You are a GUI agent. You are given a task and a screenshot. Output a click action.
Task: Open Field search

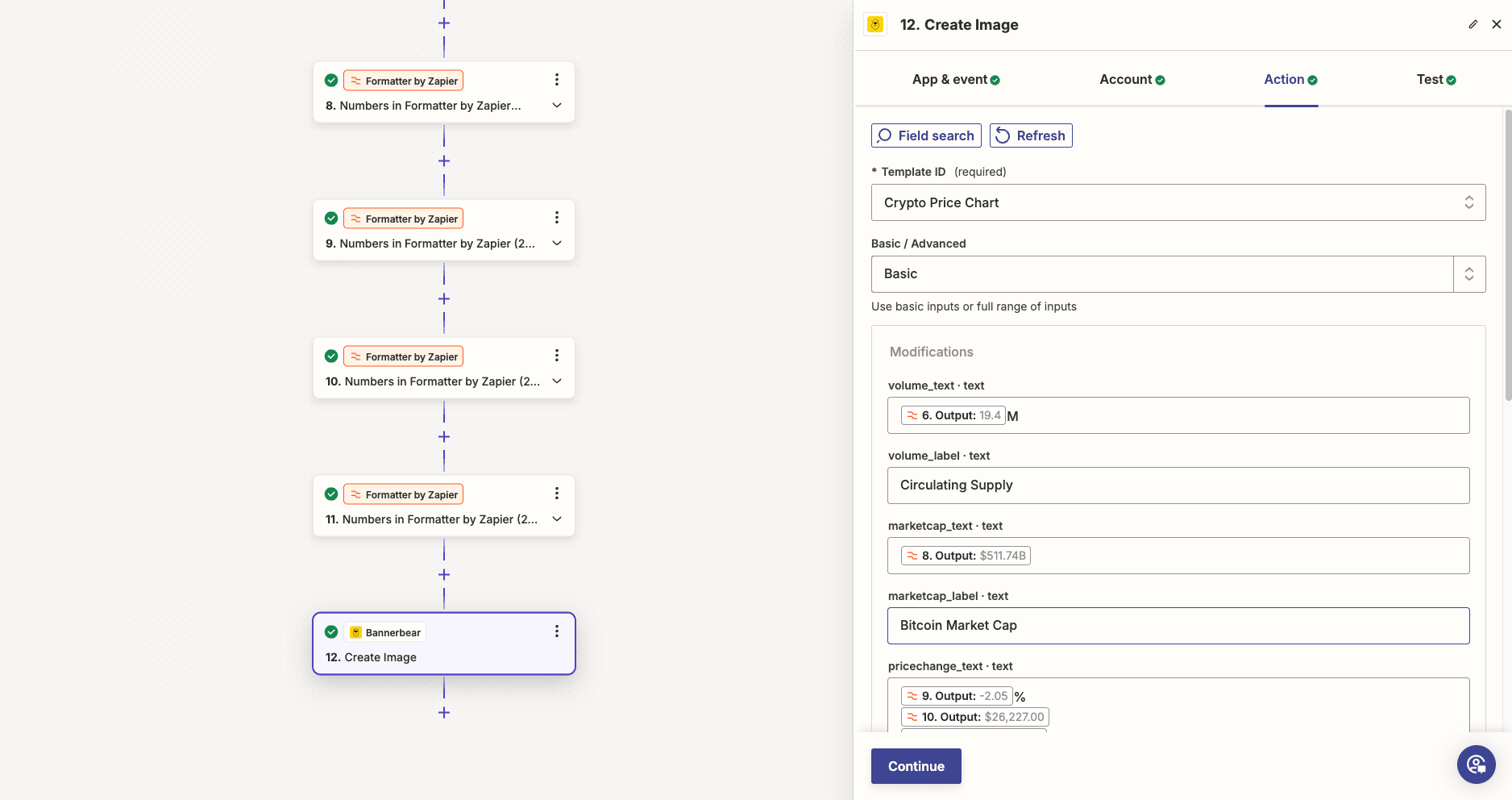pos(925,135)
